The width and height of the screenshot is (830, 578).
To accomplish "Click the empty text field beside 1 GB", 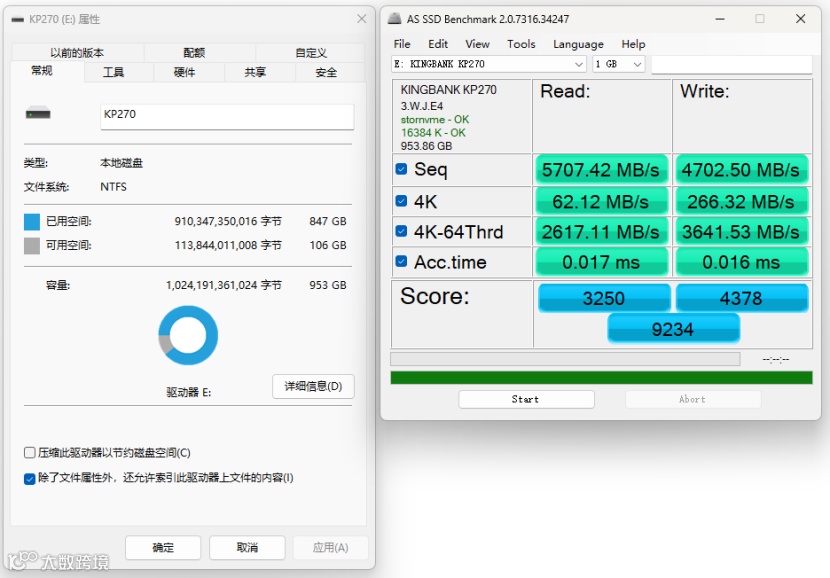I will tap(732, 64).
